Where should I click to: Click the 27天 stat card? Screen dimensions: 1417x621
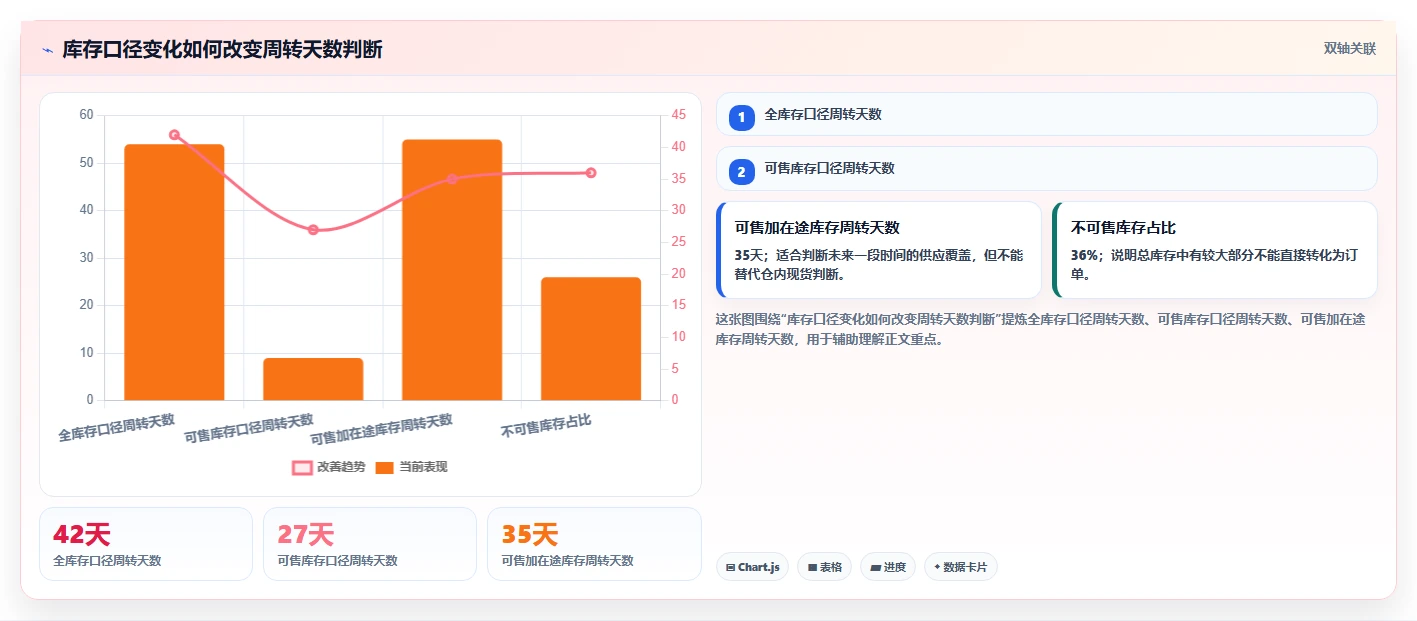click(x=370, y=544)
